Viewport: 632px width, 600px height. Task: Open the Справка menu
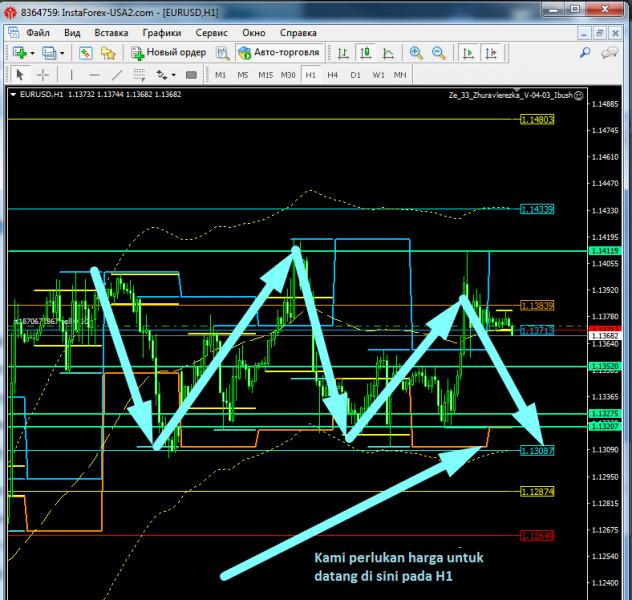coord(298,33)
